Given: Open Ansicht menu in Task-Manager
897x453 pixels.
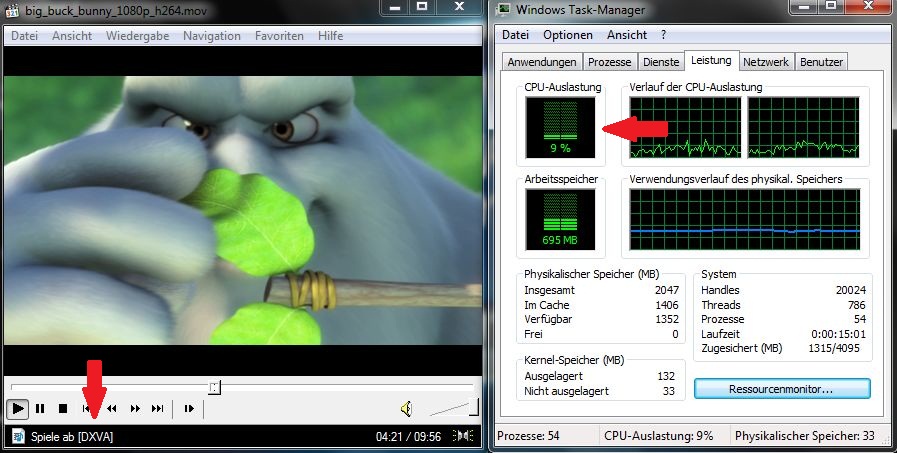Looking at the screenshot, I should point(627,35).
